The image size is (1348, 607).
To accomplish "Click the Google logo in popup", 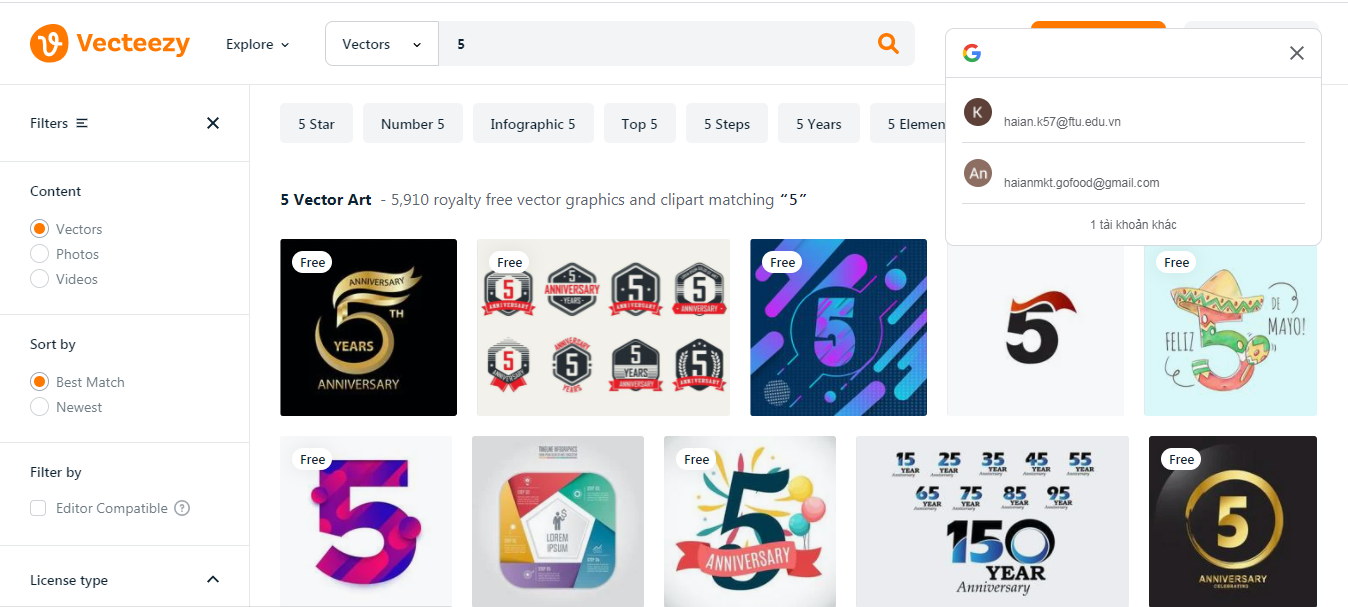I will coord(972,53).
